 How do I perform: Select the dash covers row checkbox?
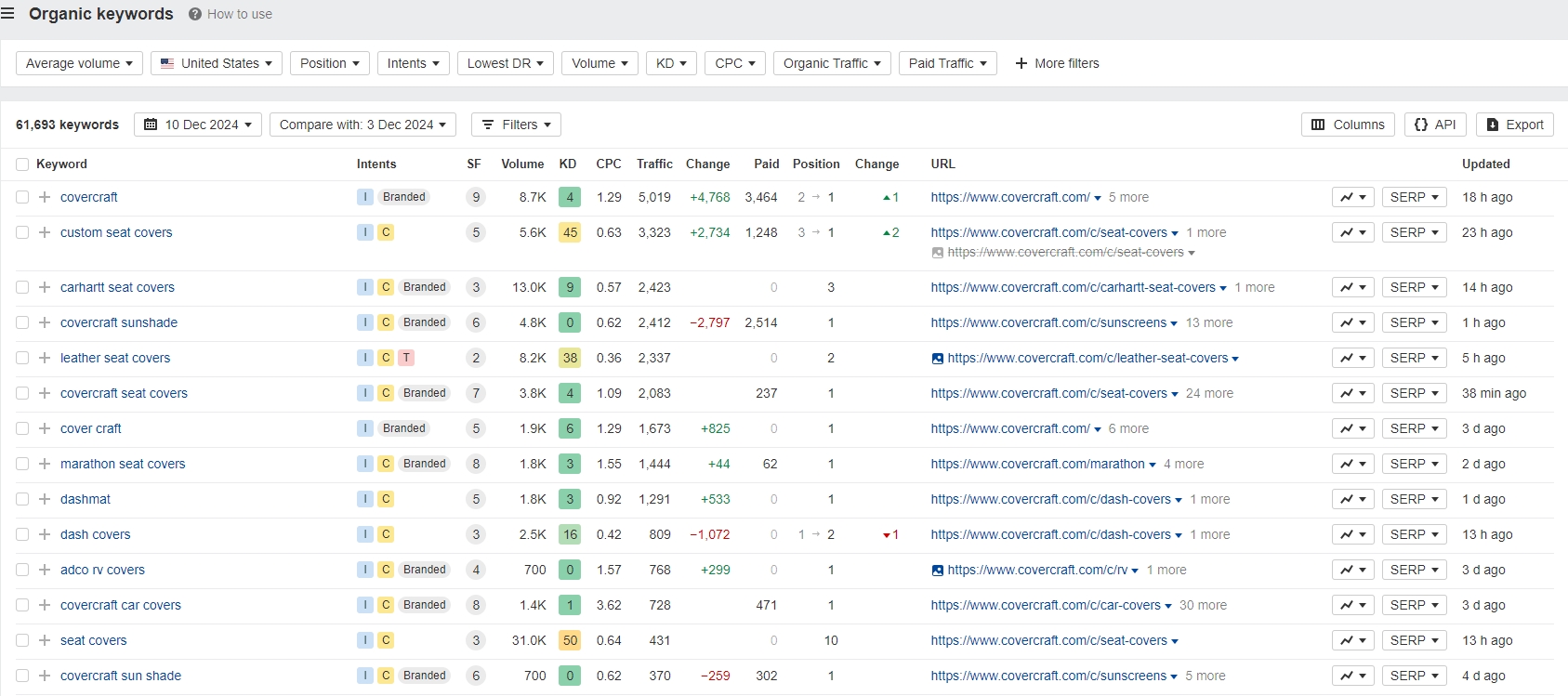(22, 534)
